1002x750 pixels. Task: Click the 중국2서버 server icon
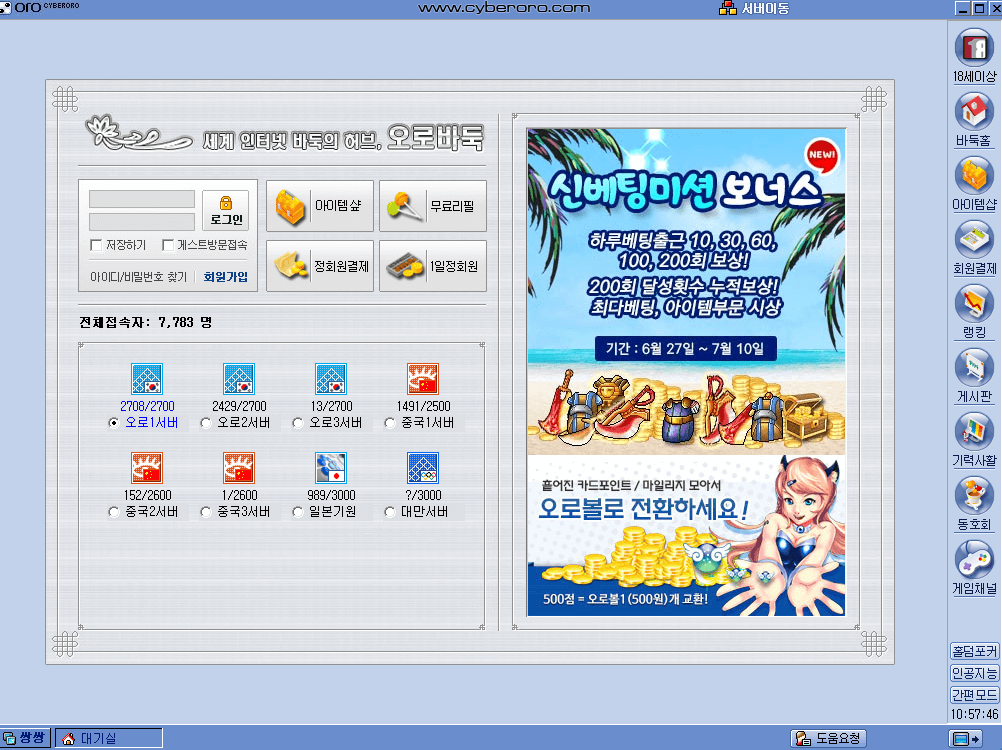[147, 468]
